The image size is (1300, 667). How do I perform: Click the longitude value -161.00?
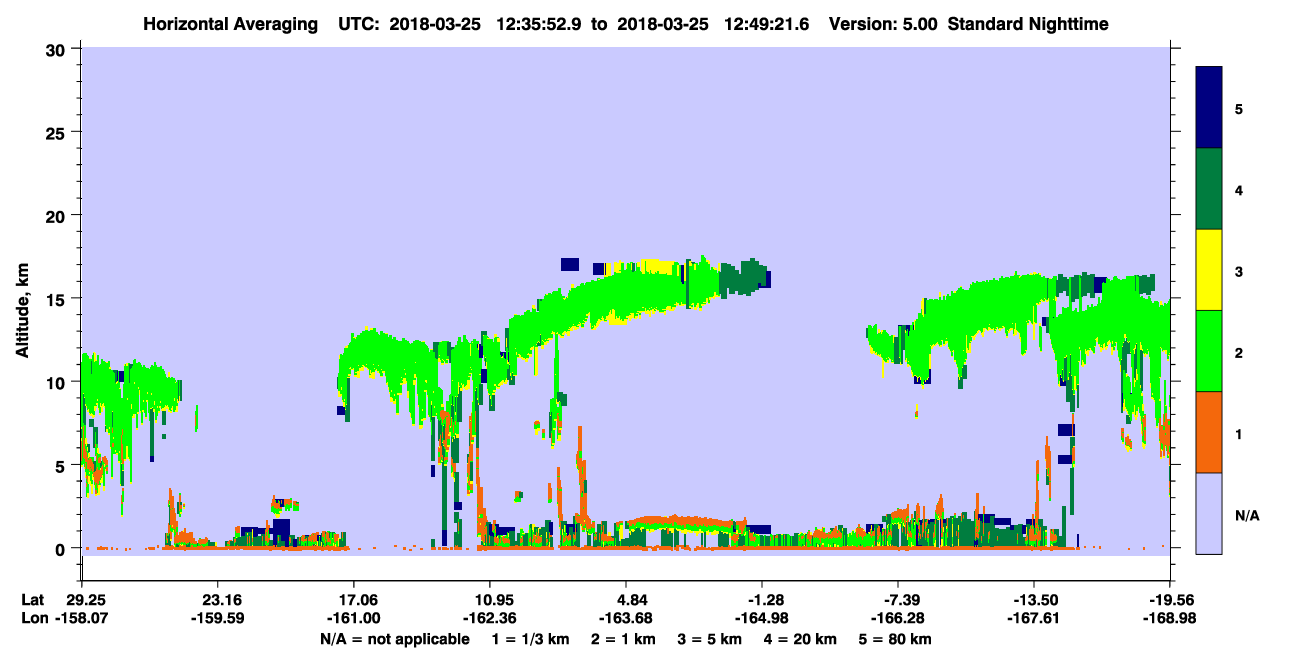[x=353, y=618]
